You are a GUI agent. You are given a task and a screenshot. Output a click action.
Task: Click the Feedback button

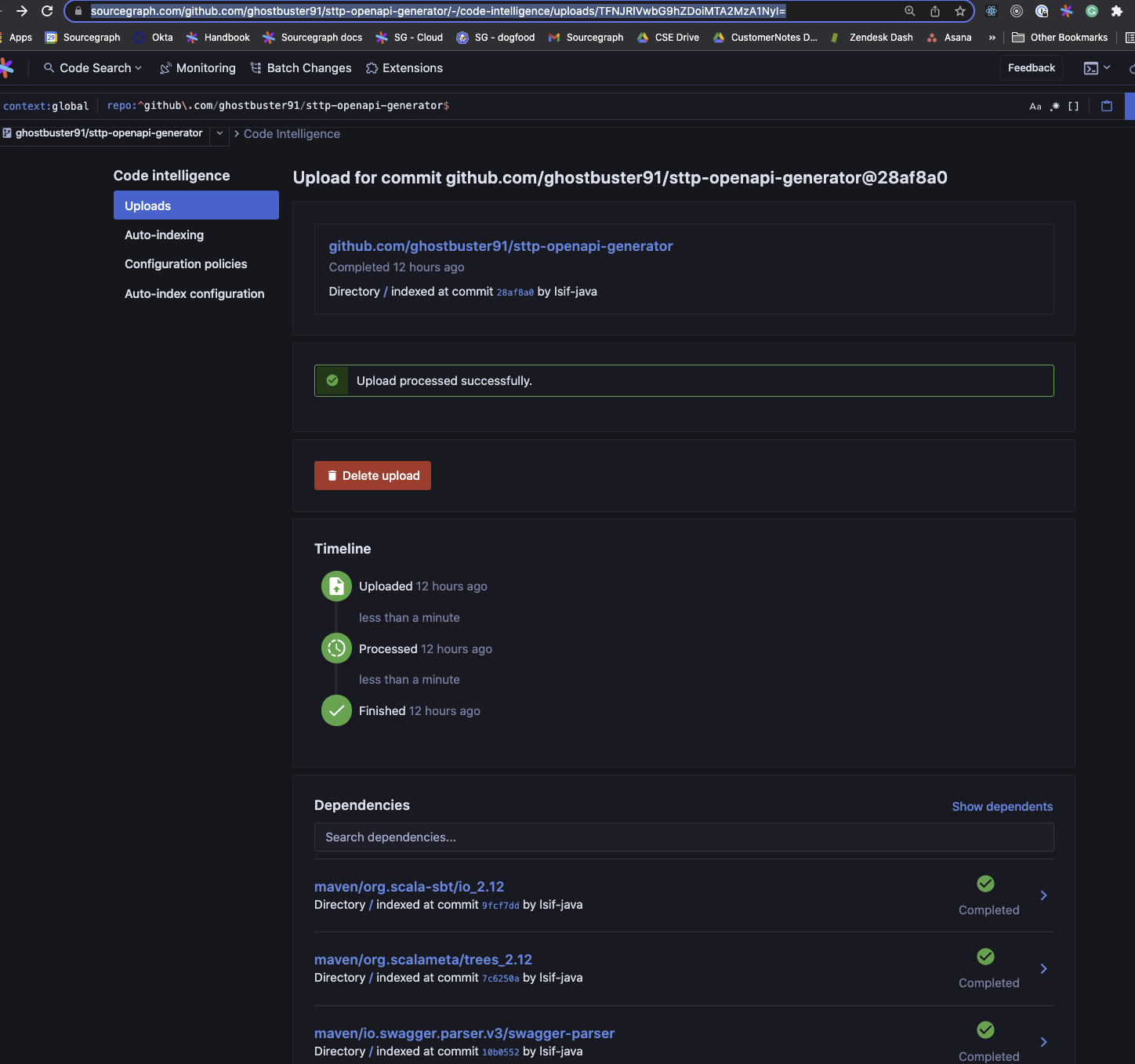1032,68
